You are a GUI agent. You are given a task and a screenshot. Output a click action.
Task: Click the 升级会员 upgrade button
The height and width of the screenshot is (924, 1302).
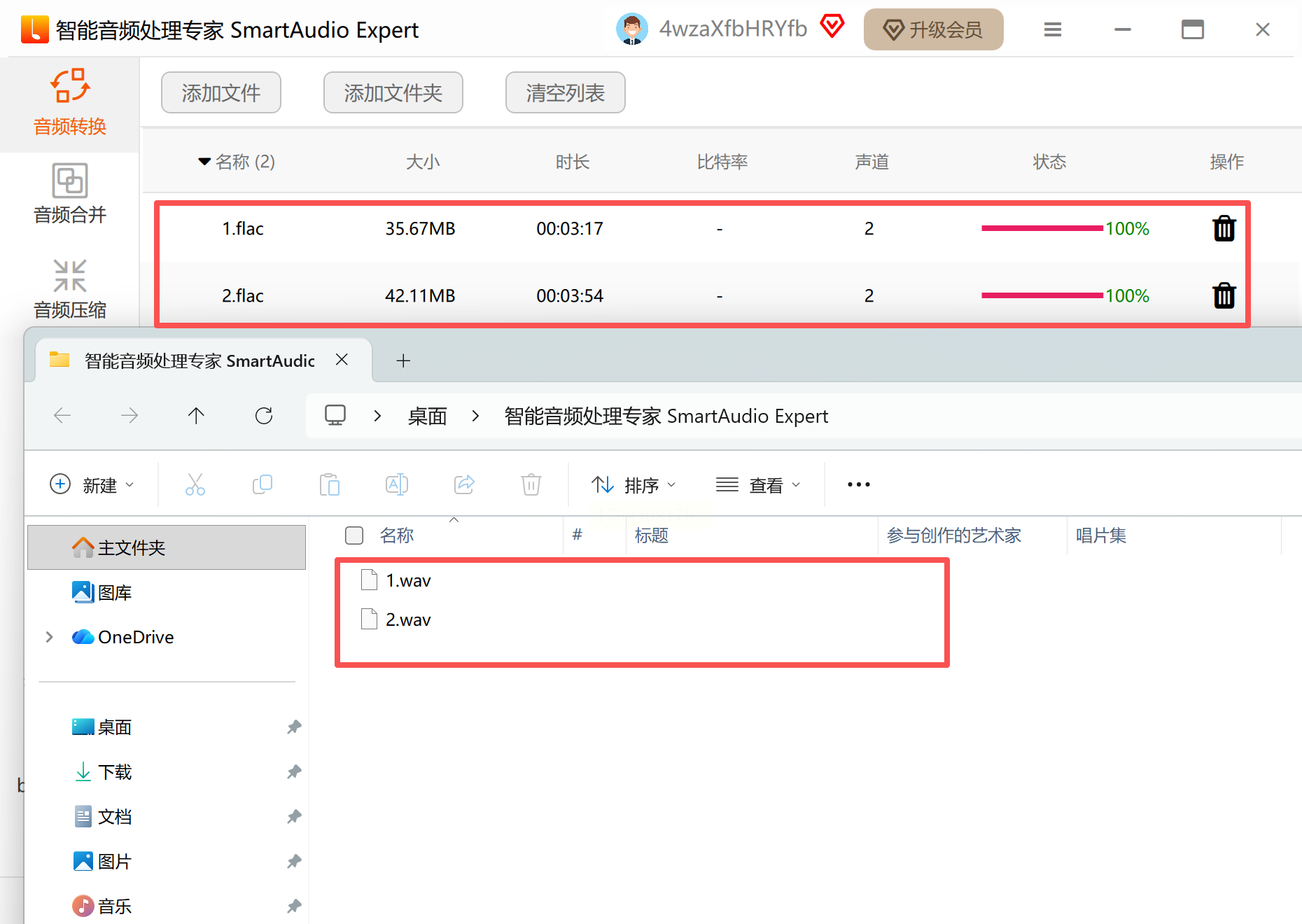click(934, 29)
